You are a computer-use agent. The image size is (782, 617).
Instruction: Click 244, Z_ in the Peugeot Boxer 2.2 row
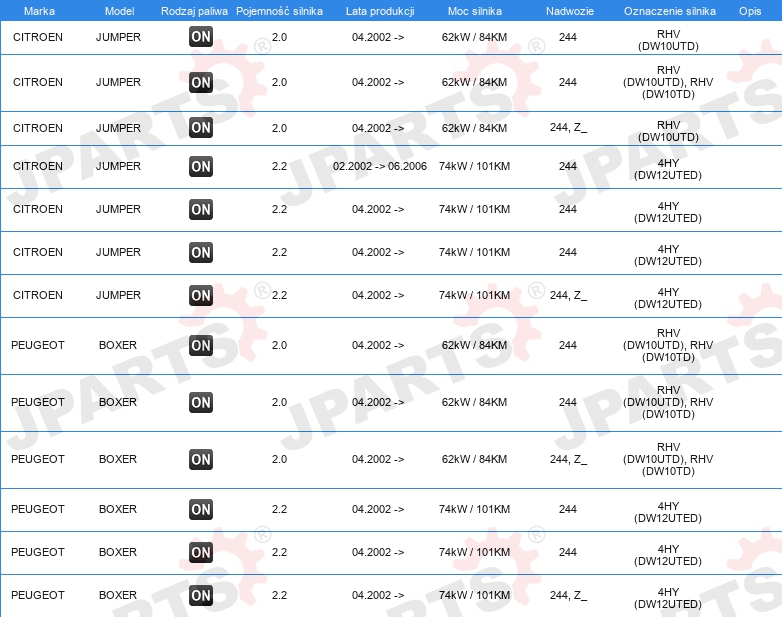569,596
